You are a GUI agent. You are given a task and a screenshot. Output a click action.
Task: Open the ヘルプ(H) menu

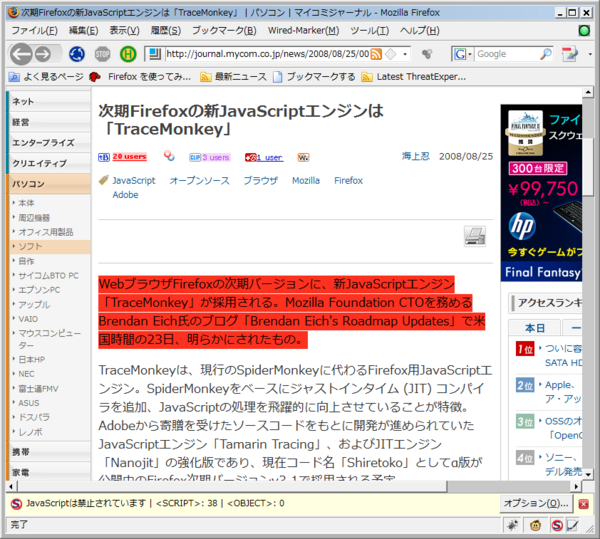pos(420,31)
